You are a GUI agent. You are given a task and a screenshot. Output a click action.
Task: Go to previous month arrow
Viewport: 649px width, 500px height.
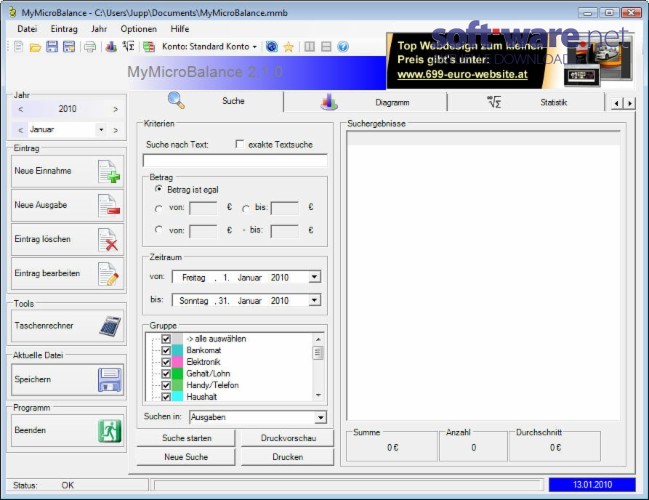(x=20, y=130)
